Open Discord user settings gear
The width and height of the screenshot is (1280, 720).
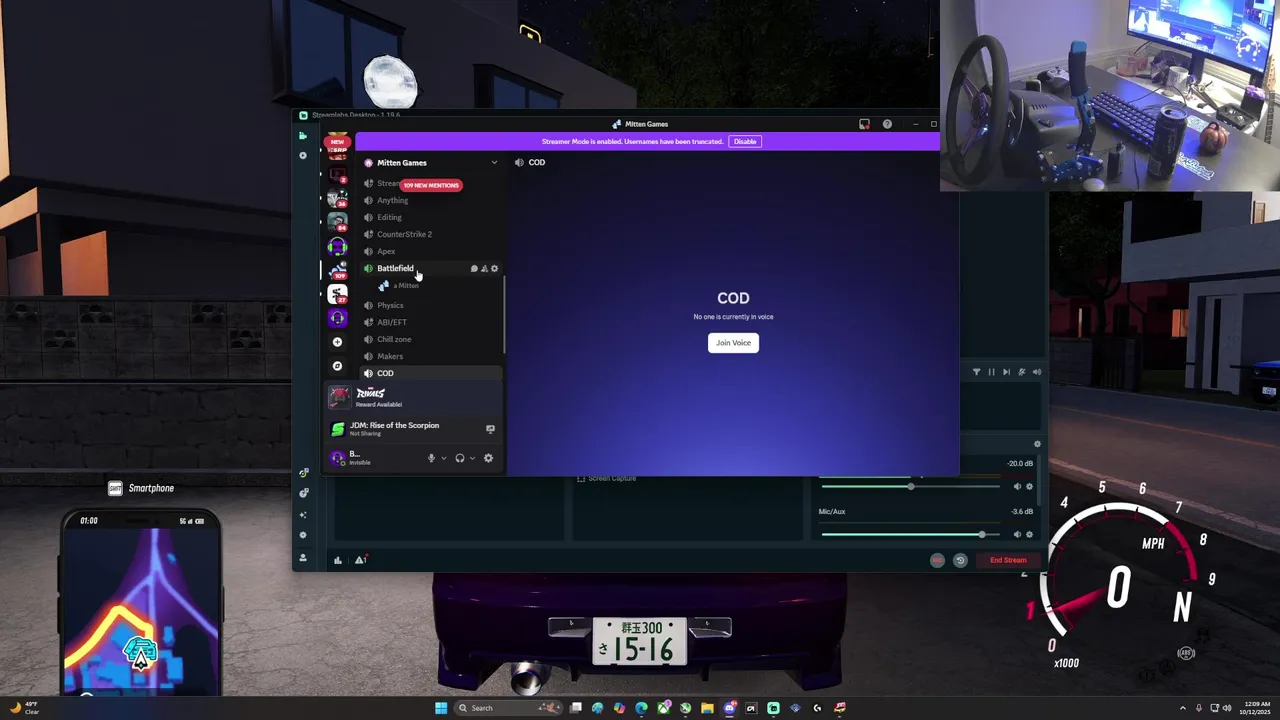pos(488,458)
